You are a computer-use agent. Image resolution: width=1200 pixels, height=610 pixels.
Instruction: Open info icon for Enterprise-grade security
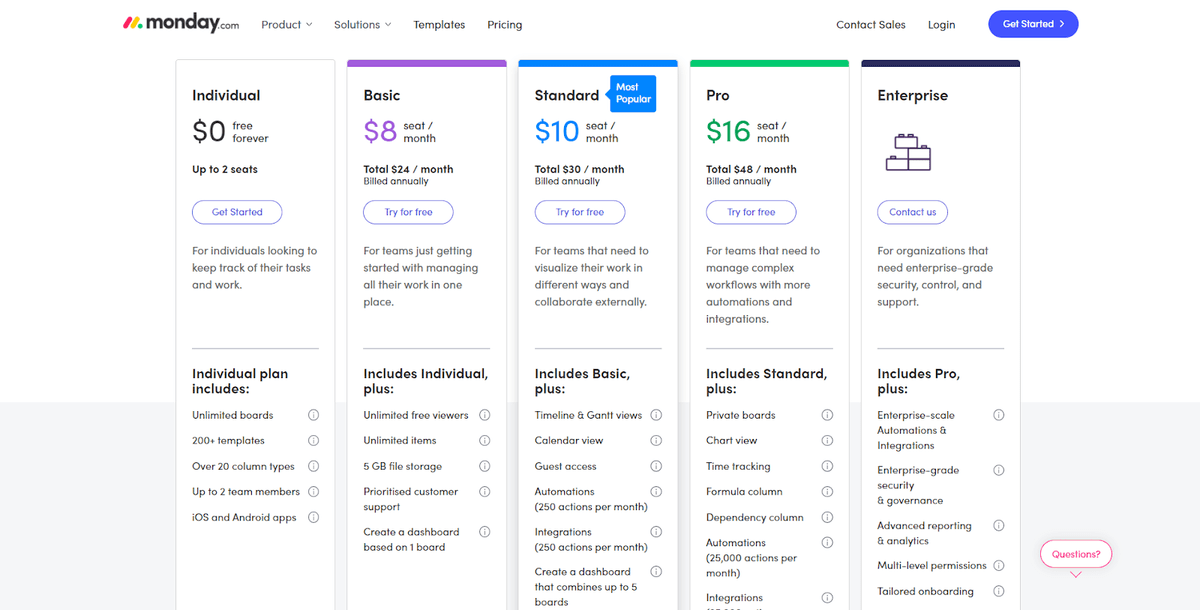[998, 470]
